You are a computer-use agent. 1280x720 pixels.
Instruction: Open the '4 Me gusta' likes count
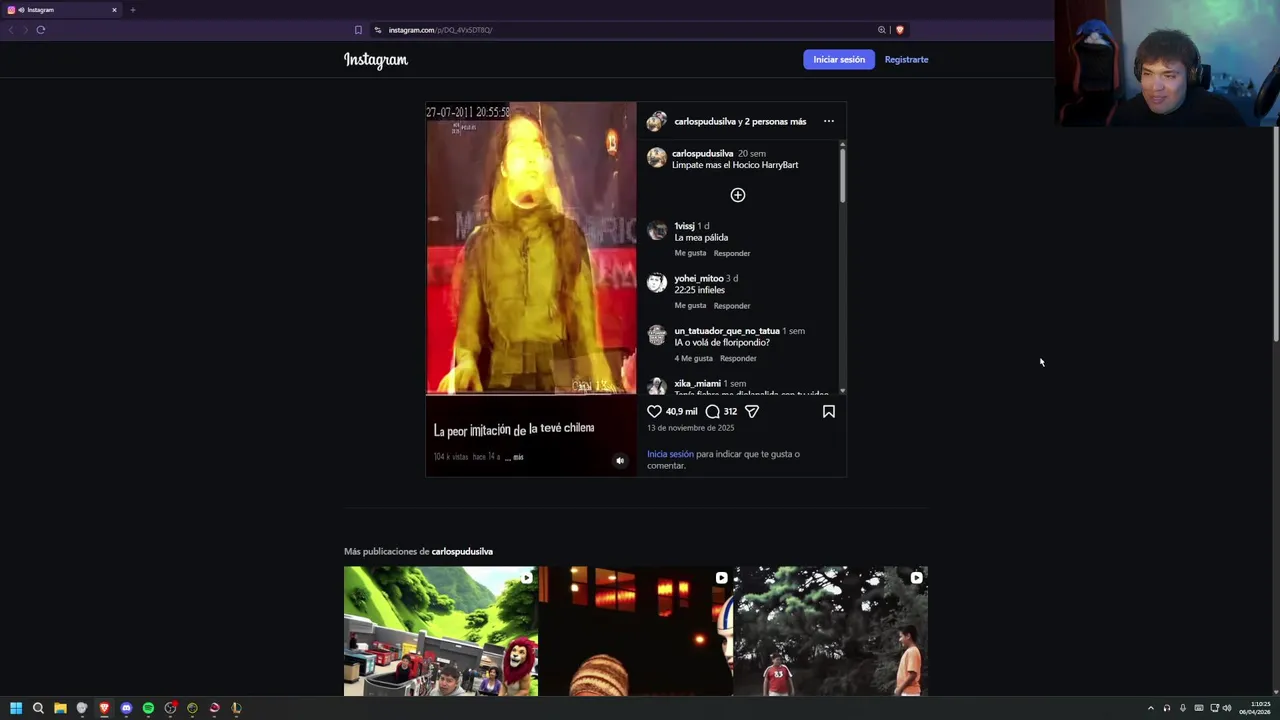[693, 358]
